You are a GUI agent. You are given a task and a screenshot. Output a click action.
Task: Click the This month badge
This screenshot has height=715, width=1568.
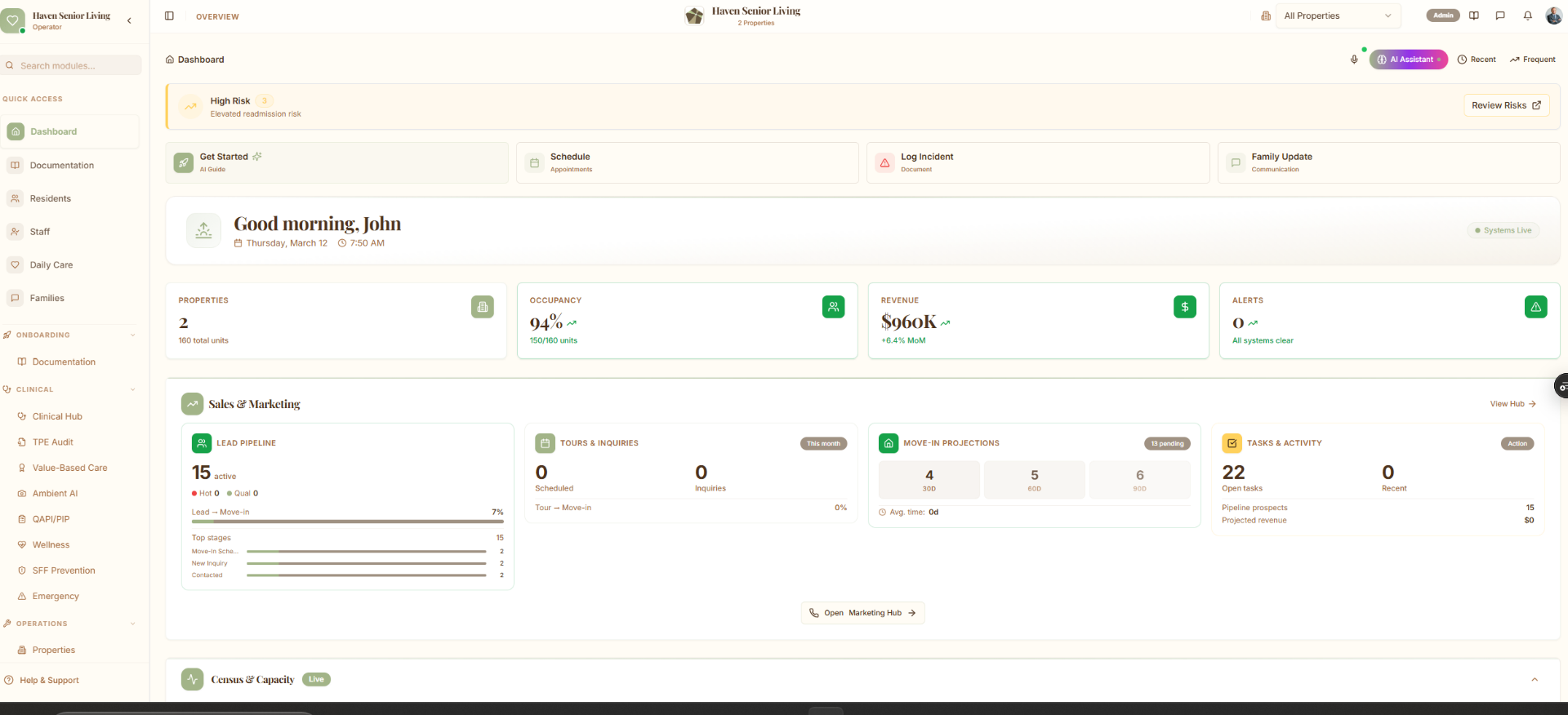[823, 444]
